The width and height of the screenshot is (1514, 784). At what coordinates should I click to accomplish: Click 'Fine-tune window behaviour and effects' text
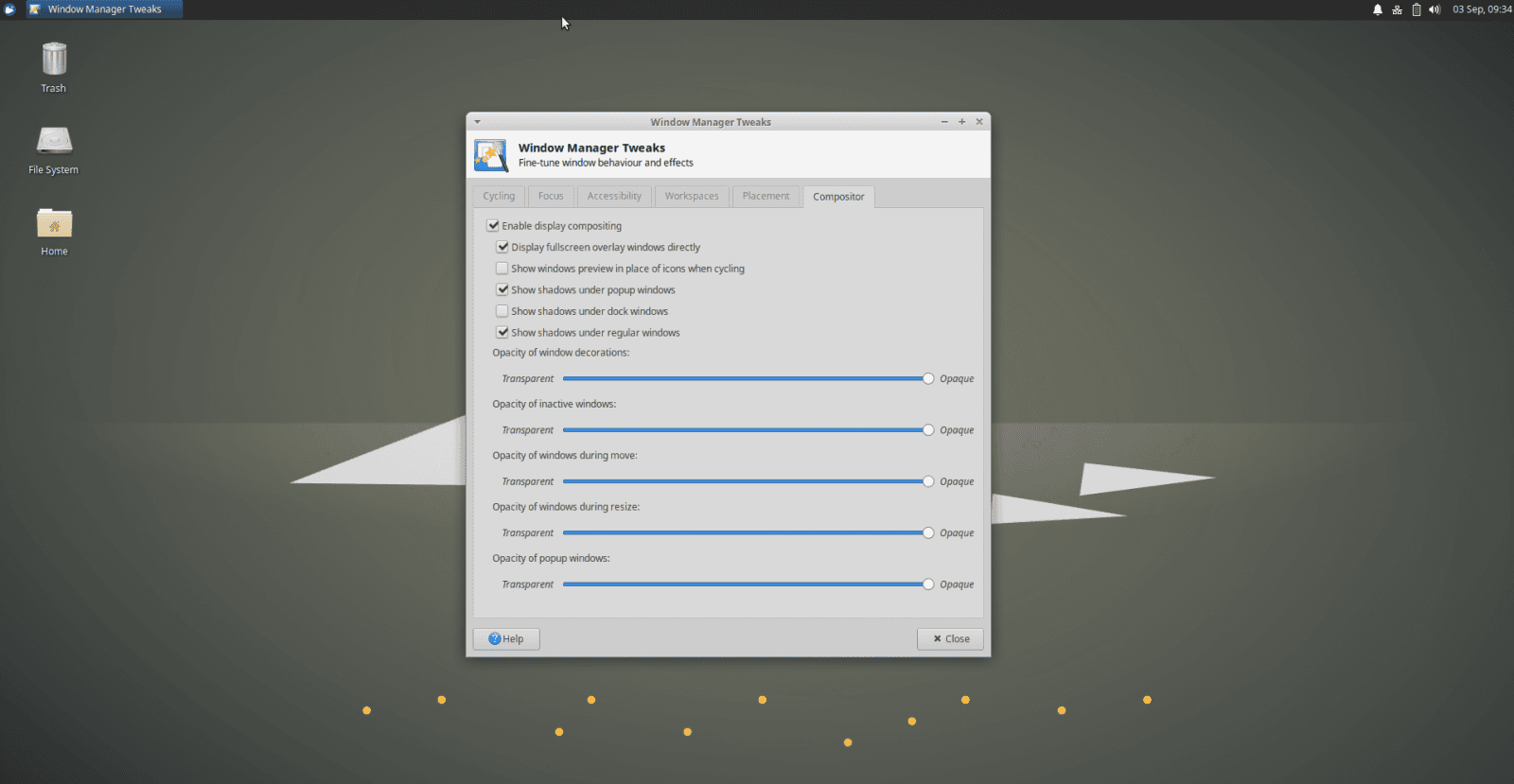606,163
